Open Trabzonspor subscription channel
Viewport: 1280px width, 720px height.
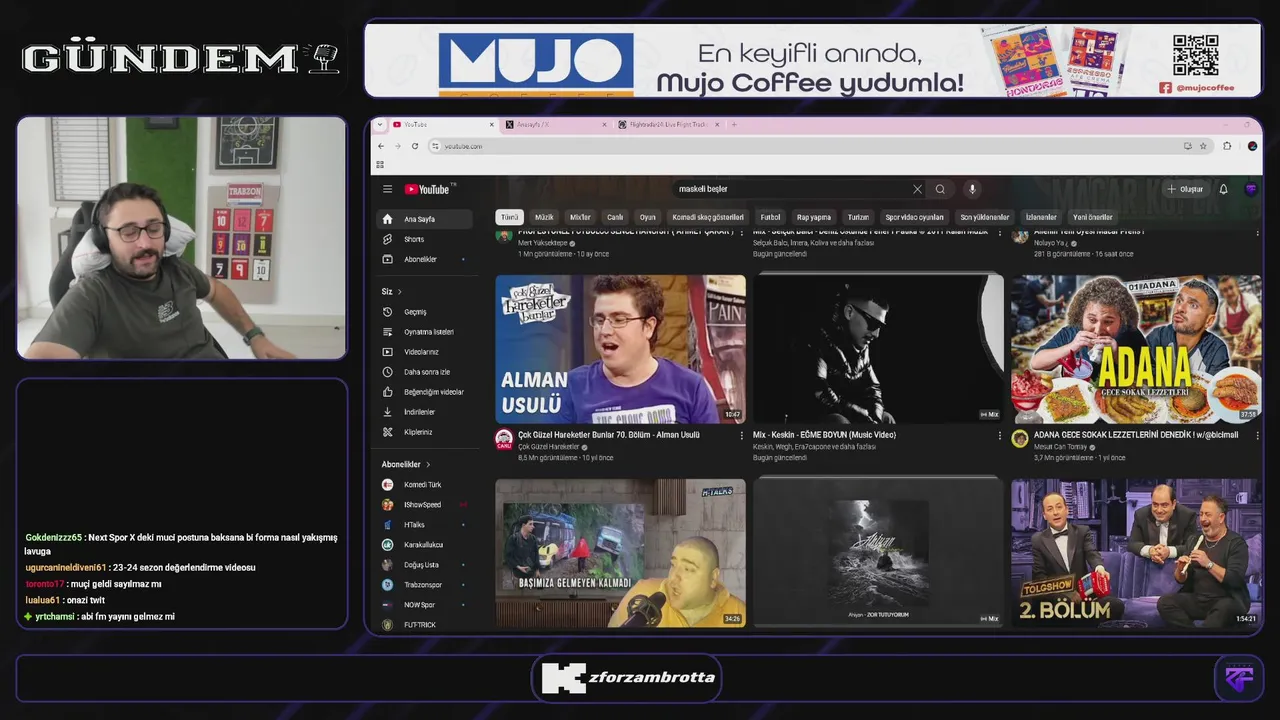pos(425,585)
